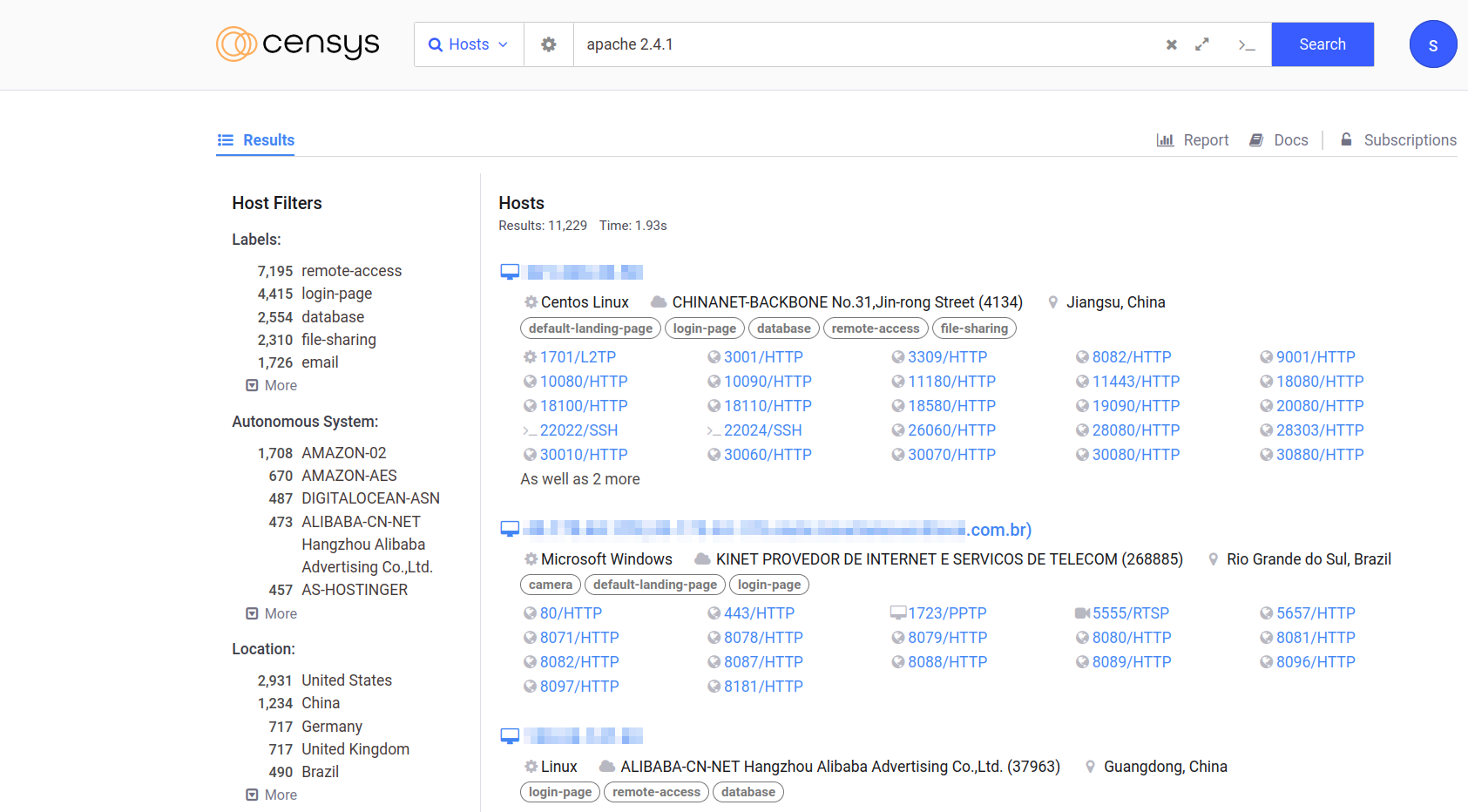Open the Hosts search type dropdown

tap(469, 44)
